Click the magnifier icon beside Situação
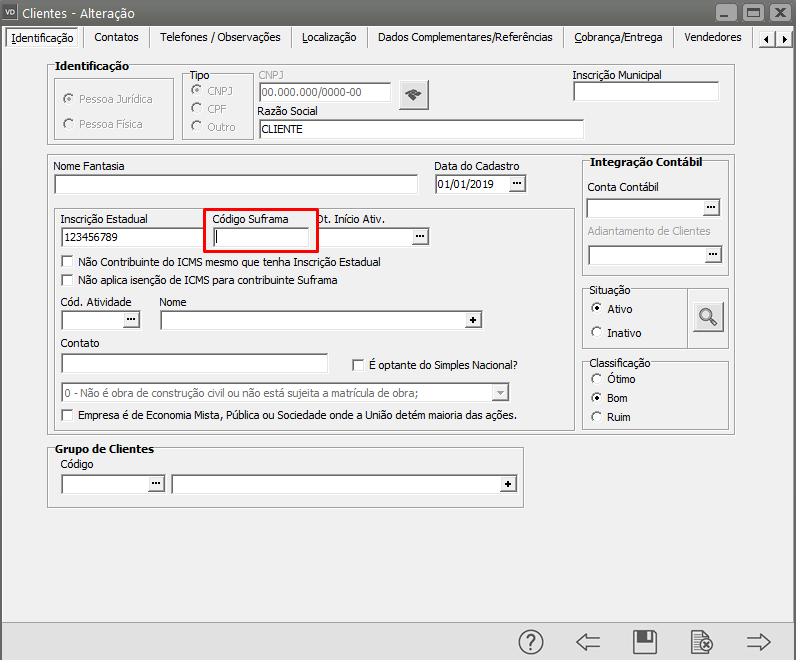 coord(708,317)
